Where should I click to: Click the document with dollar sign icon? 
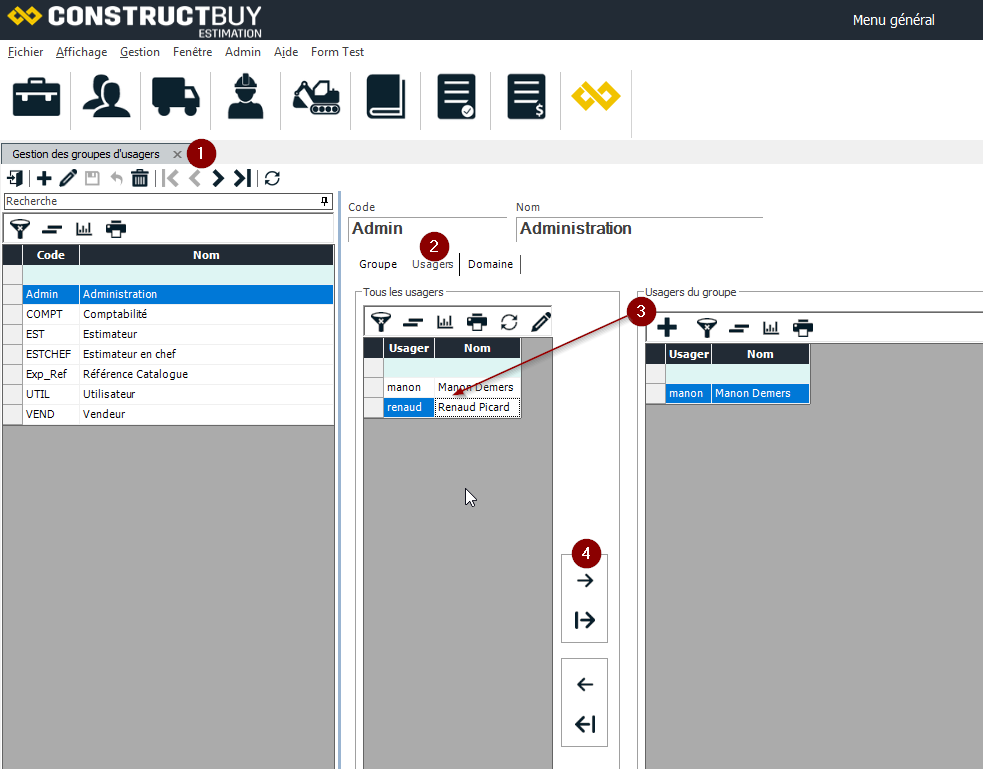526,97
